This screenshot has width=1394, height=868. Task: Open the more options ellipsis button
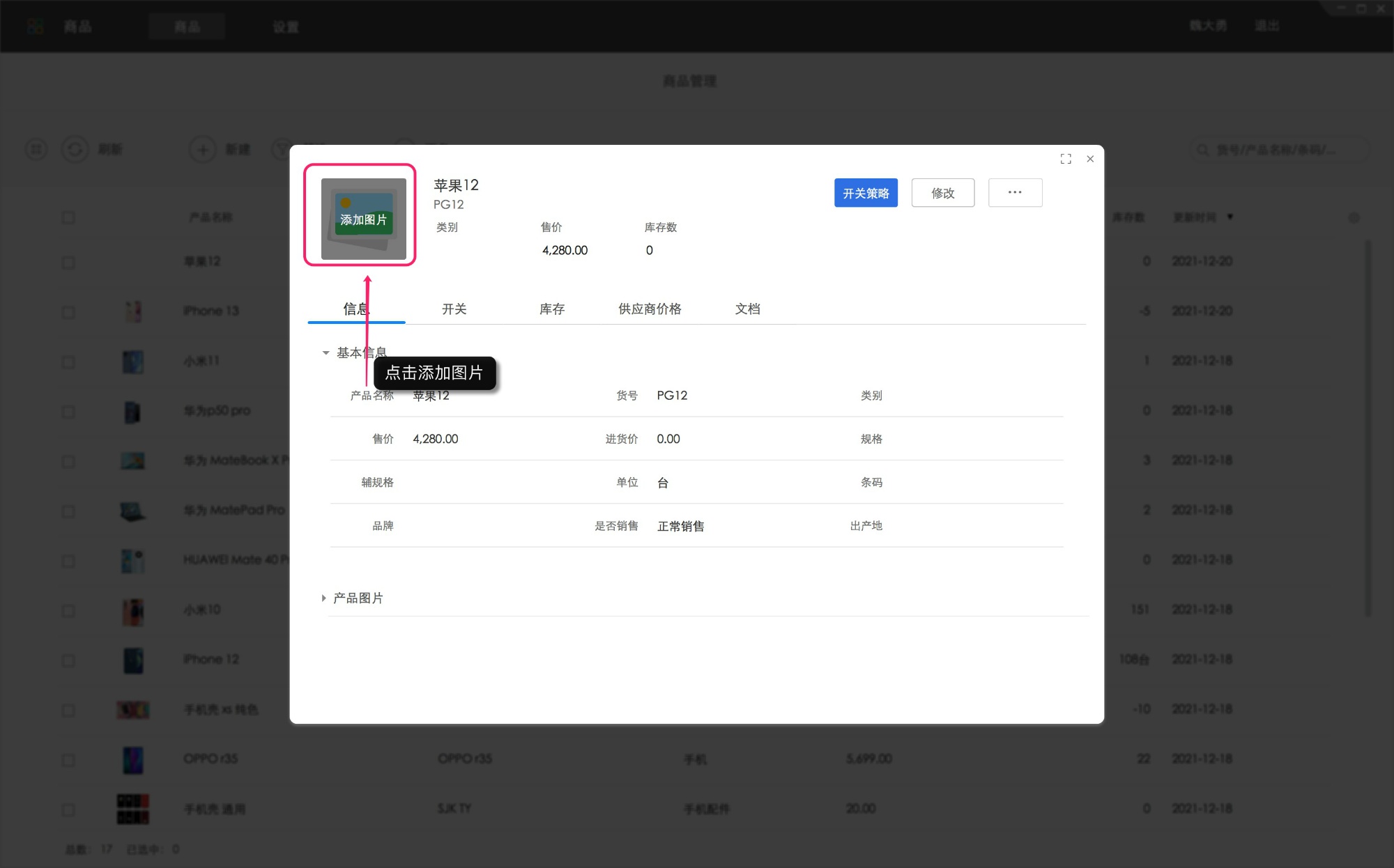click(1015, 193)
